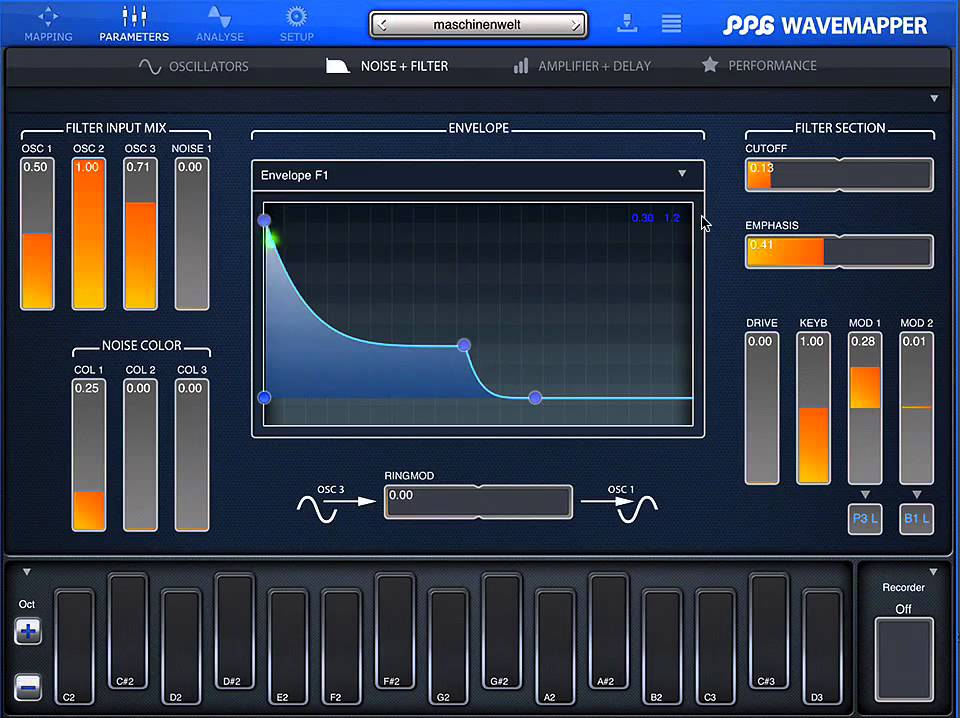The image size is (960, 718).
Task: Select the envelope start node at bottom left
Action: (264, 397)
